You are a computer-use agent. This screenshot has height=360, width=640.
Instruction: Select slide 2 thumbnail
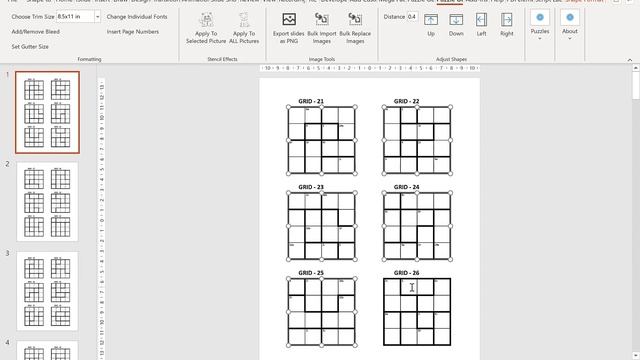47,202
